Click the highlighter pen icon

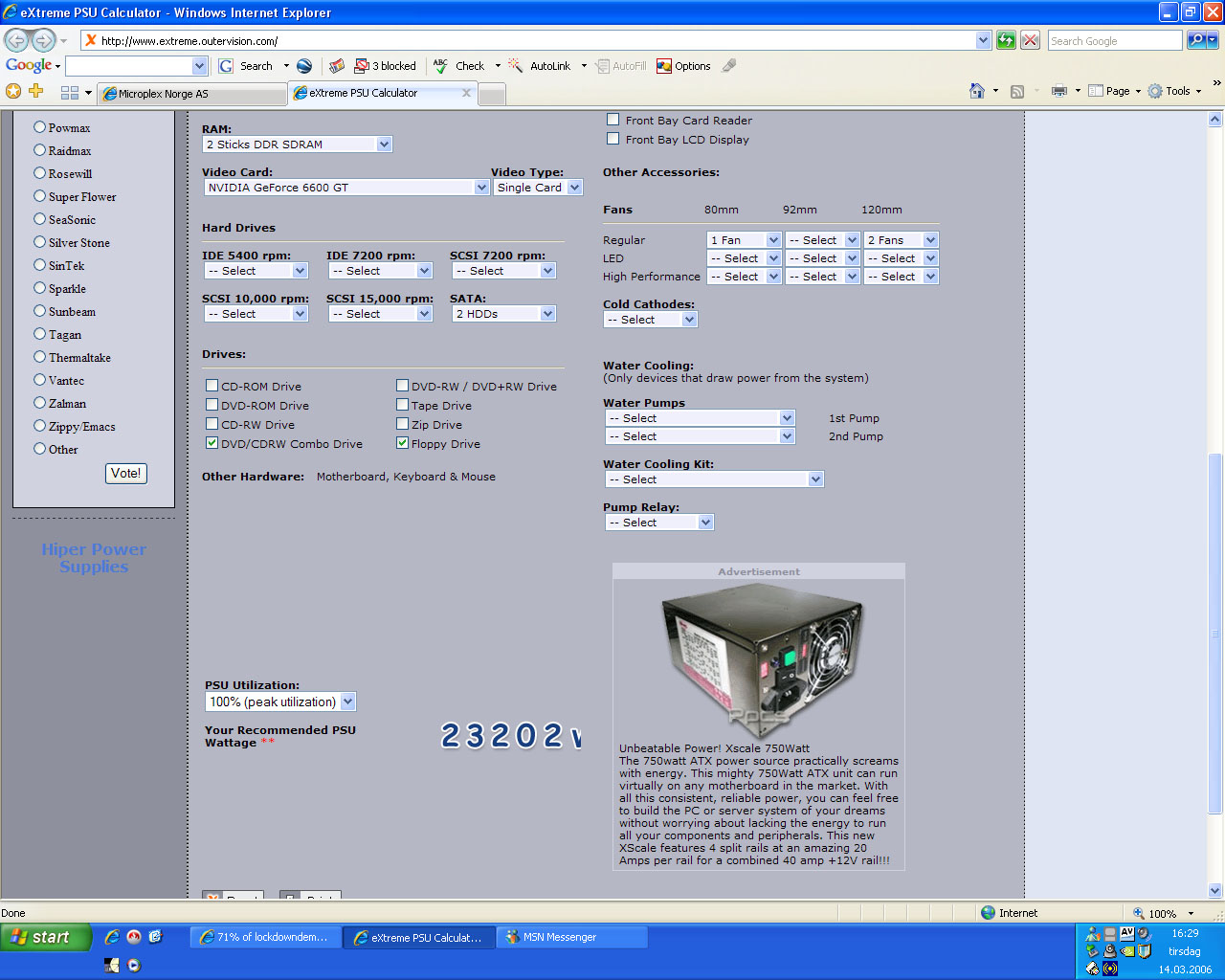pyautogui.click(x=729, y=66)
